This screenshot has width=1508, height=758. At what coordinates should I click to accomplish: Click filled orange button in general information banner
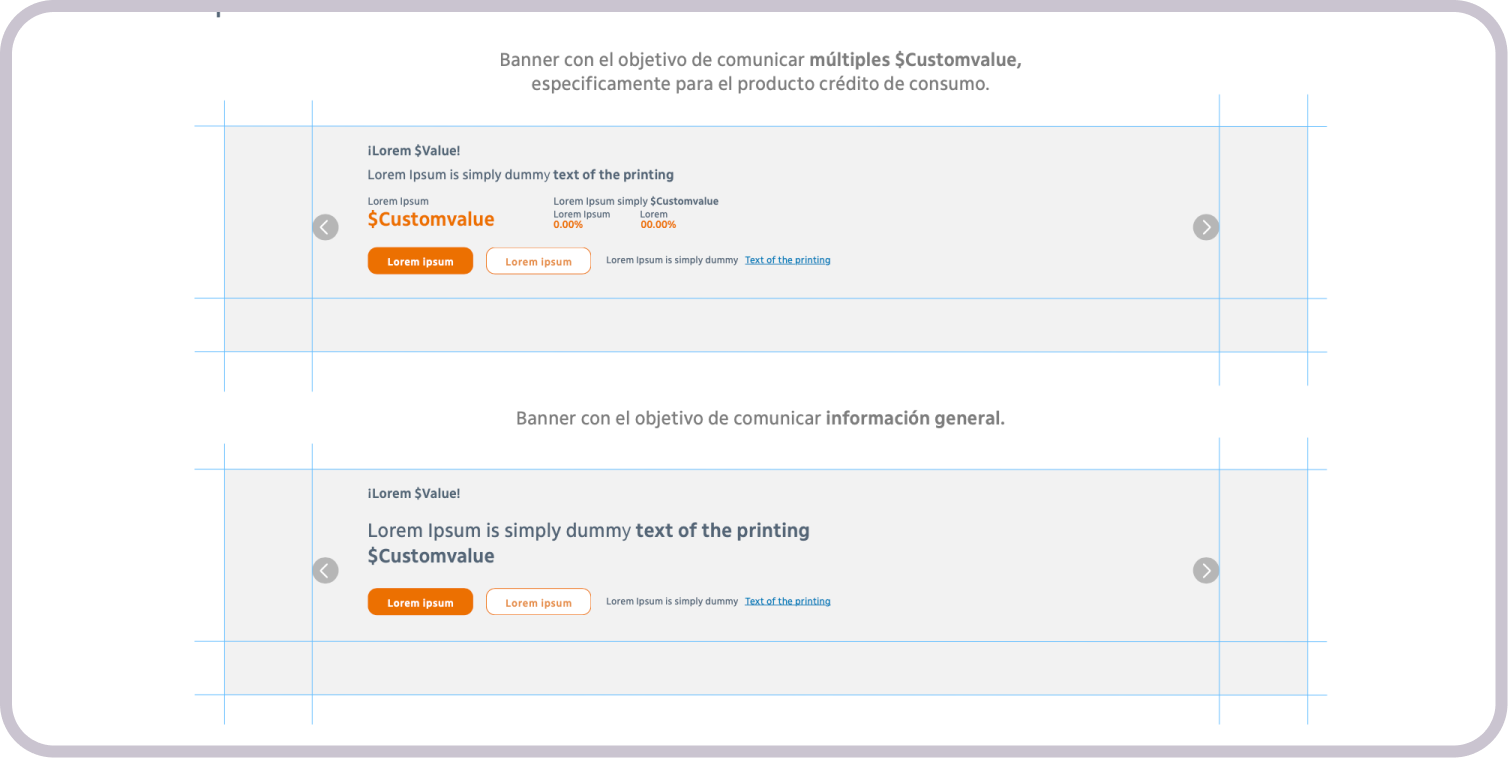click(420, 602)
